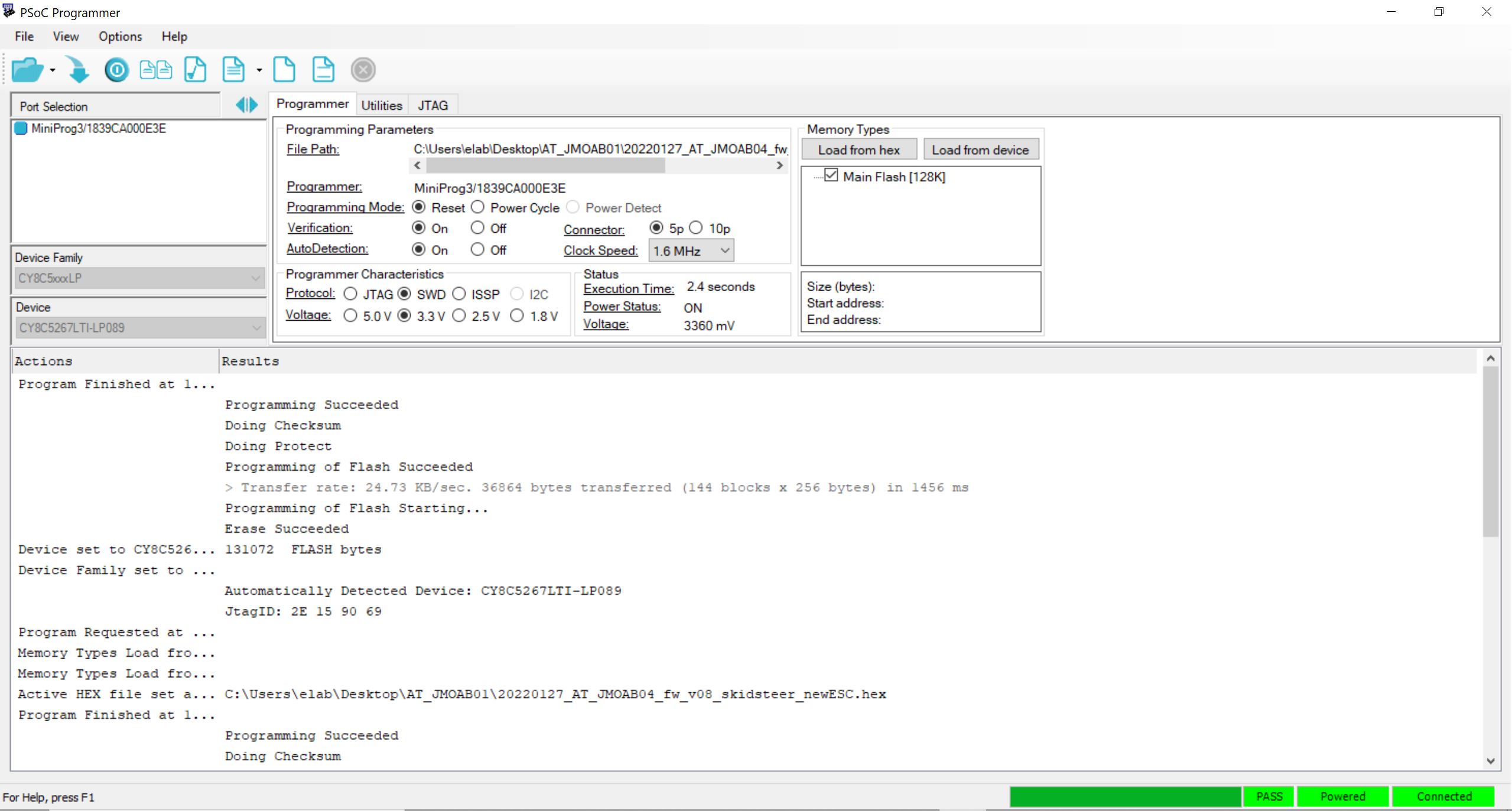Screen dimensions: 1512x811
Task: Click the File Load folder icon
Action: 27,70
